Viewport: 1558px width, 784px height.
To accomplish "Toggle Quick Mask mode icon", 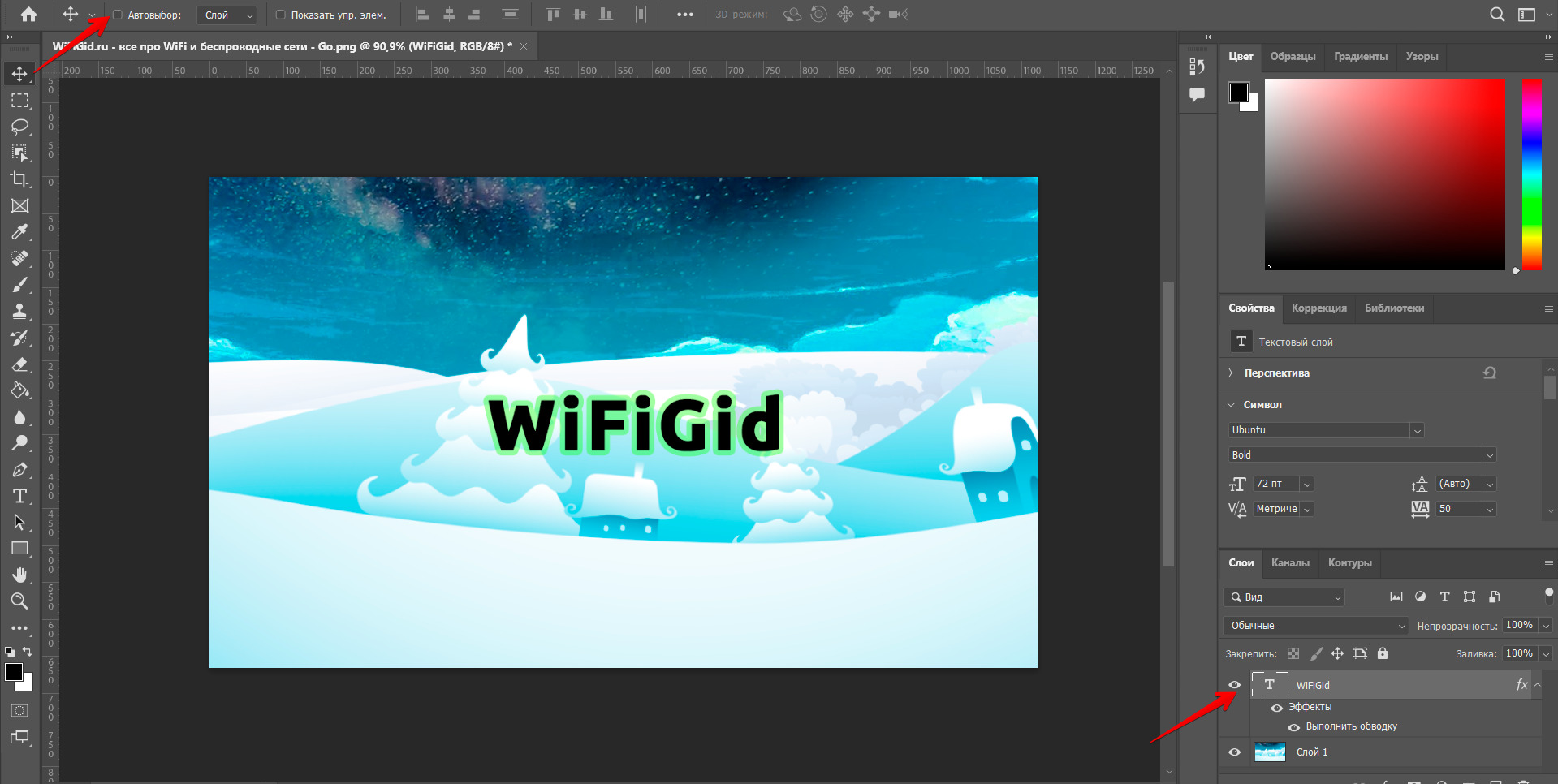I will pos(19,711).
